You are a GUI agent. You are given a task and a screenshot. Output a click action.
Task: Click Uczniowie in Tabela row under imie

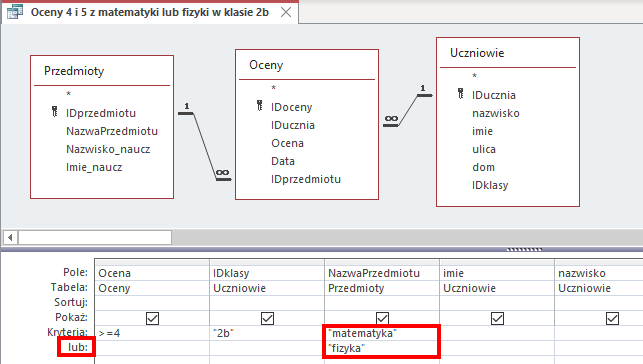pyautogui.click(x=497, y=288)
